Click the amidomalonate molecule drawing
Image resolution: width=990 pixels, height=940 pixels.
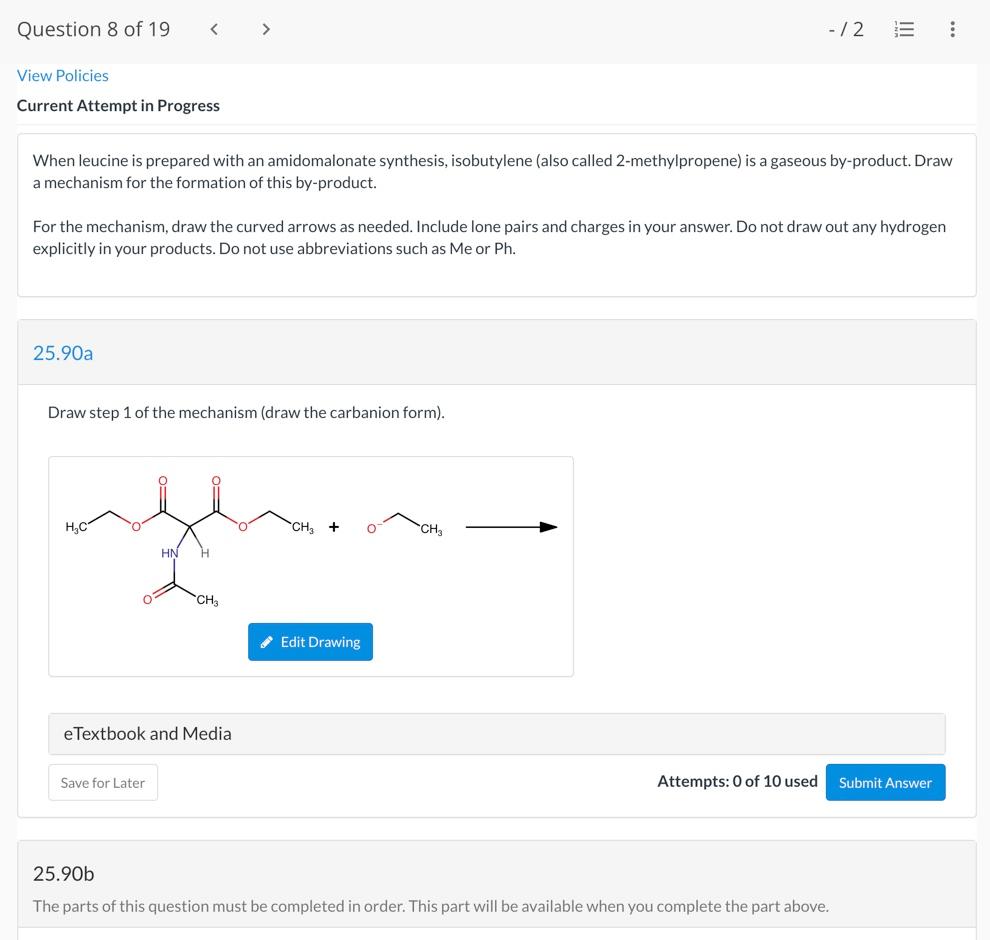coord(189,541)
